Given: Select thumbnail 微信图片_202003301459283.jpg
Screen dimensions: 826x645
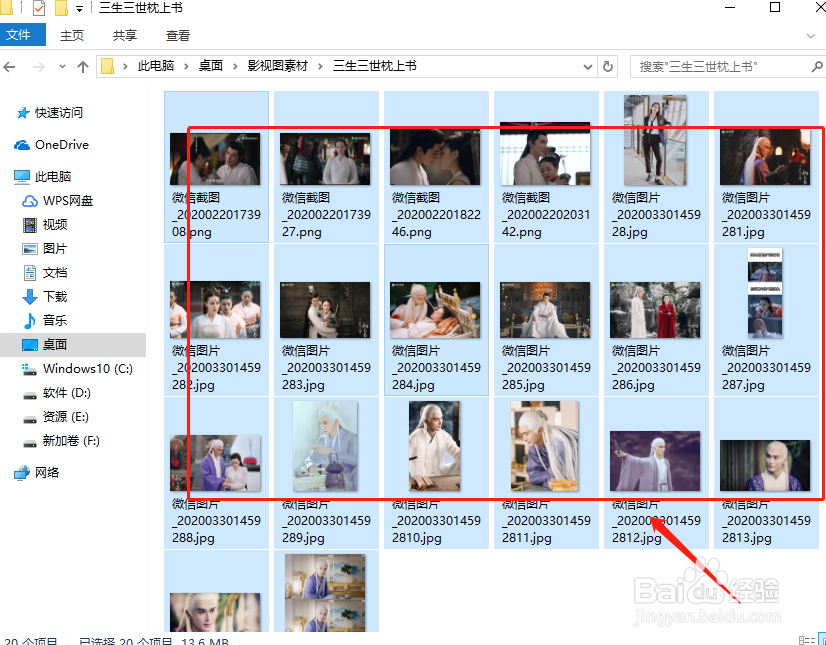Looking at the screenshot, I should pyautogui.click(x=325, y=310).
